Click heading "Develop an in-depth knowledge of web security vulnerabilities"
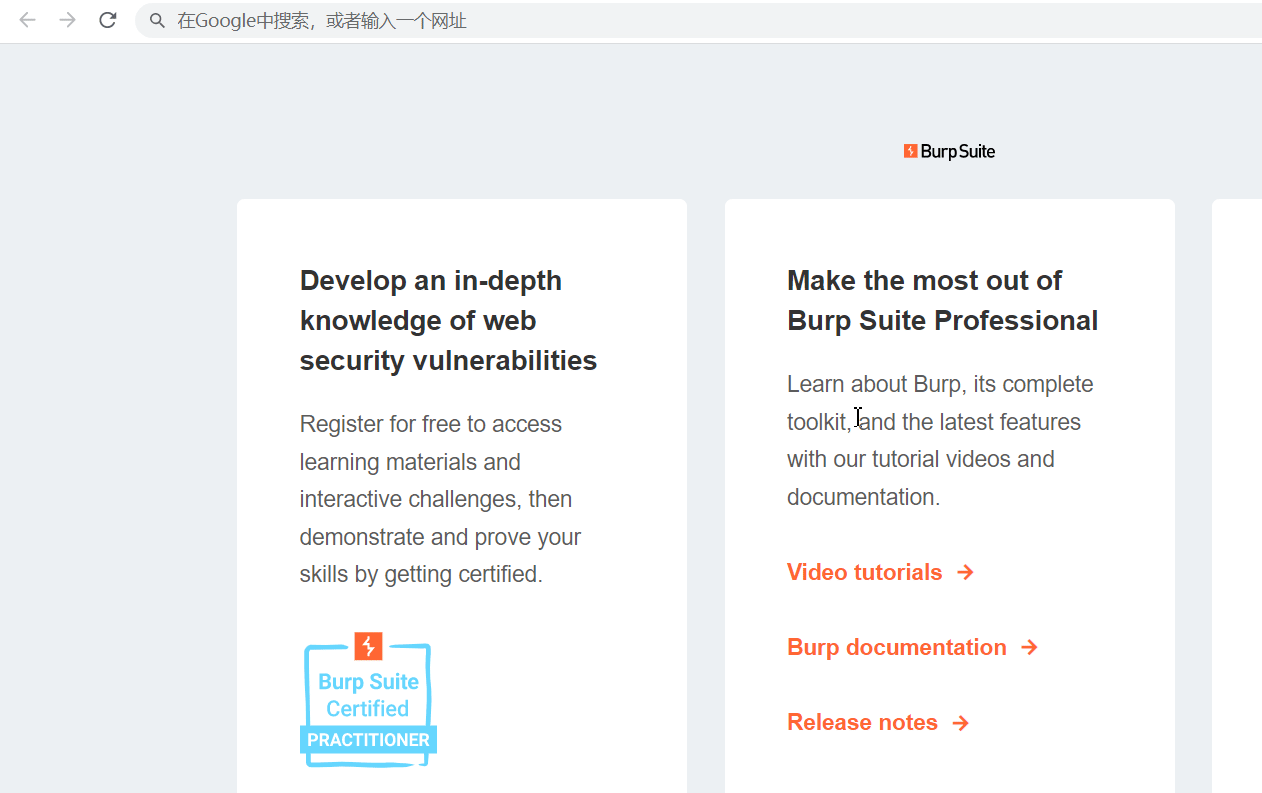Image resolution: width=1262 pixels, height=793 pixels. [448, 320]
